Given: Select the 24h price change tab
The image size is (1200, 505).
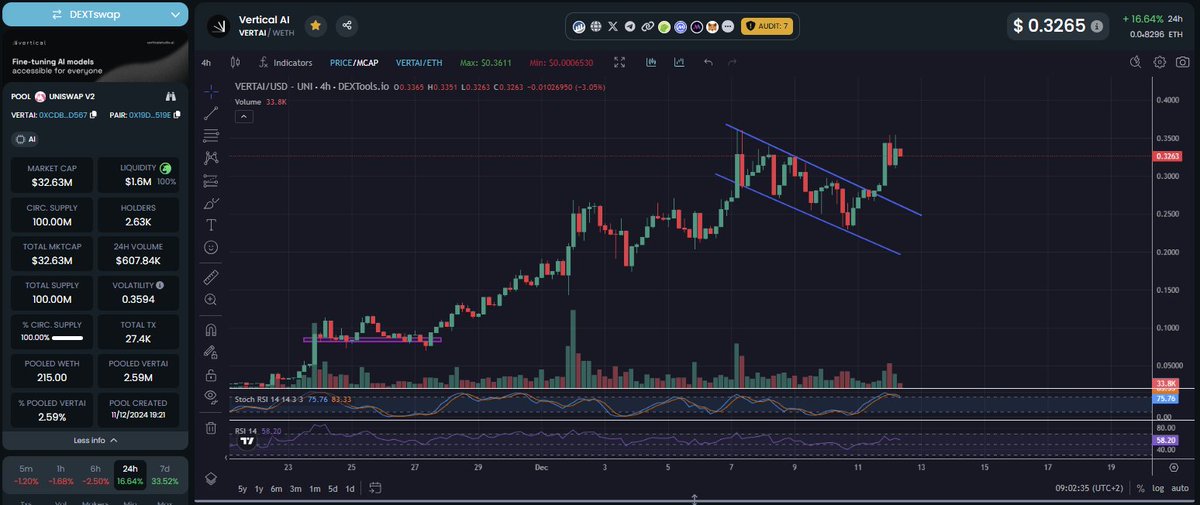Looking at the screenshot, I should (x=130, y=473).
